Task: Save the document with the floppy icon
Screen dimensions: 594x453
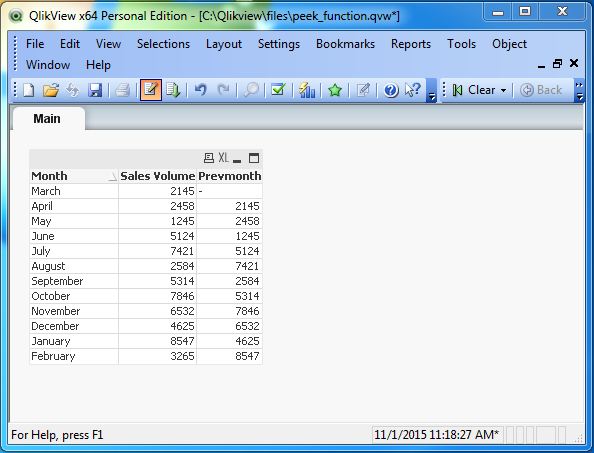Action: 95,90
